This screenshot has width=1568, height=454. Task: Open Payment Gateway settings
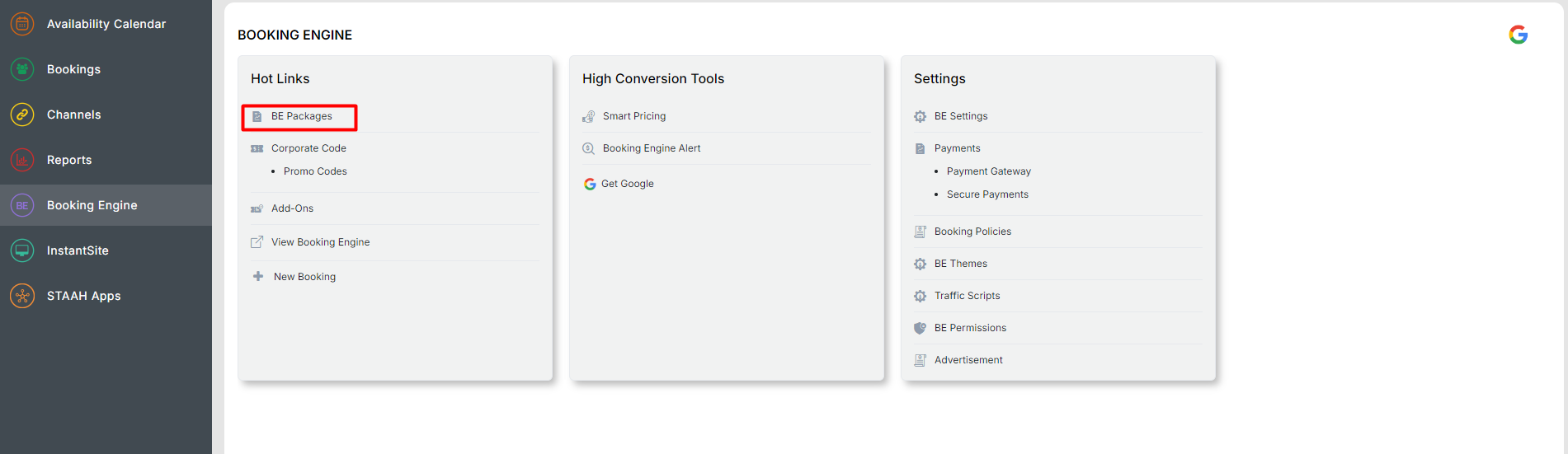pos(988,171)
